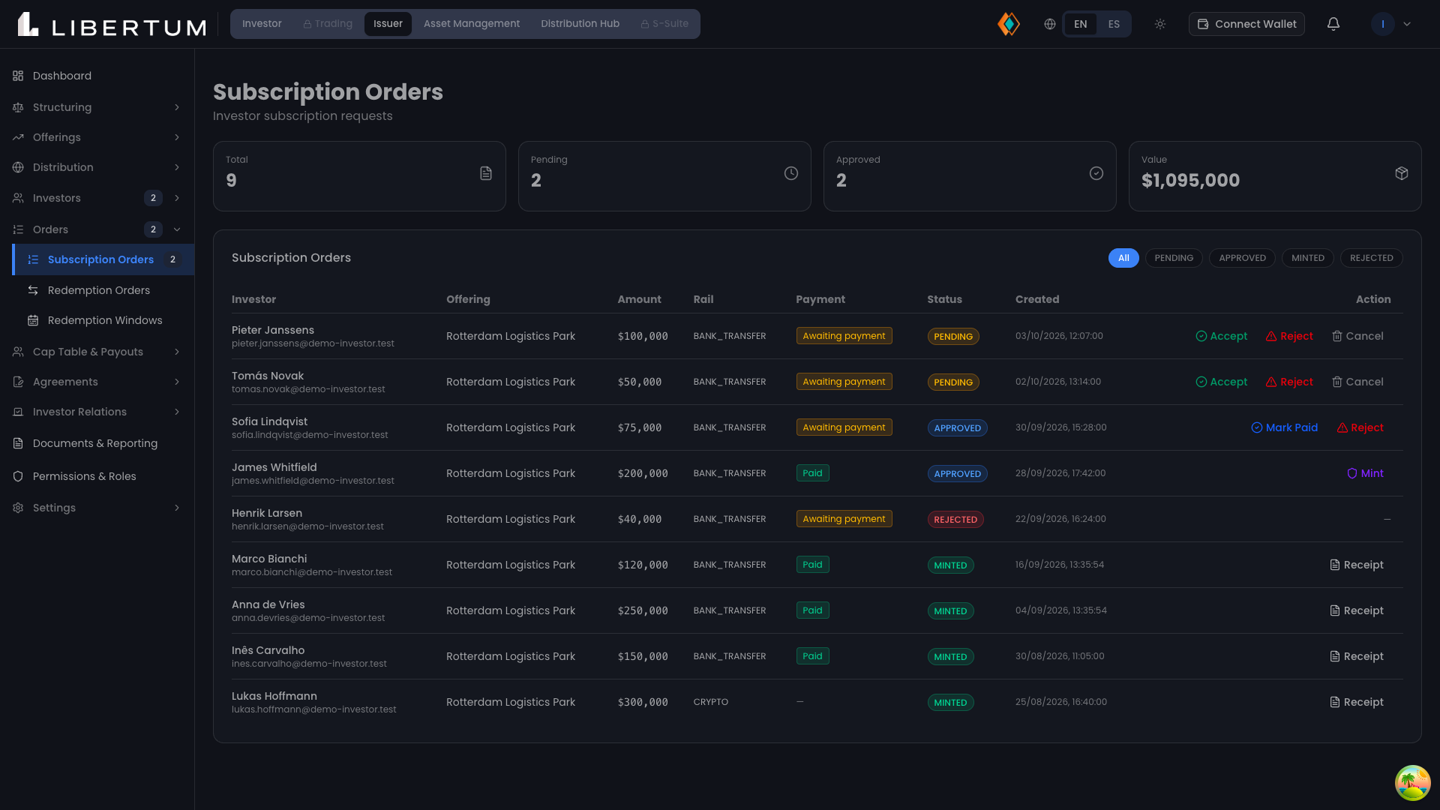Filter orders by PENDING

[x=1173, y=258]
